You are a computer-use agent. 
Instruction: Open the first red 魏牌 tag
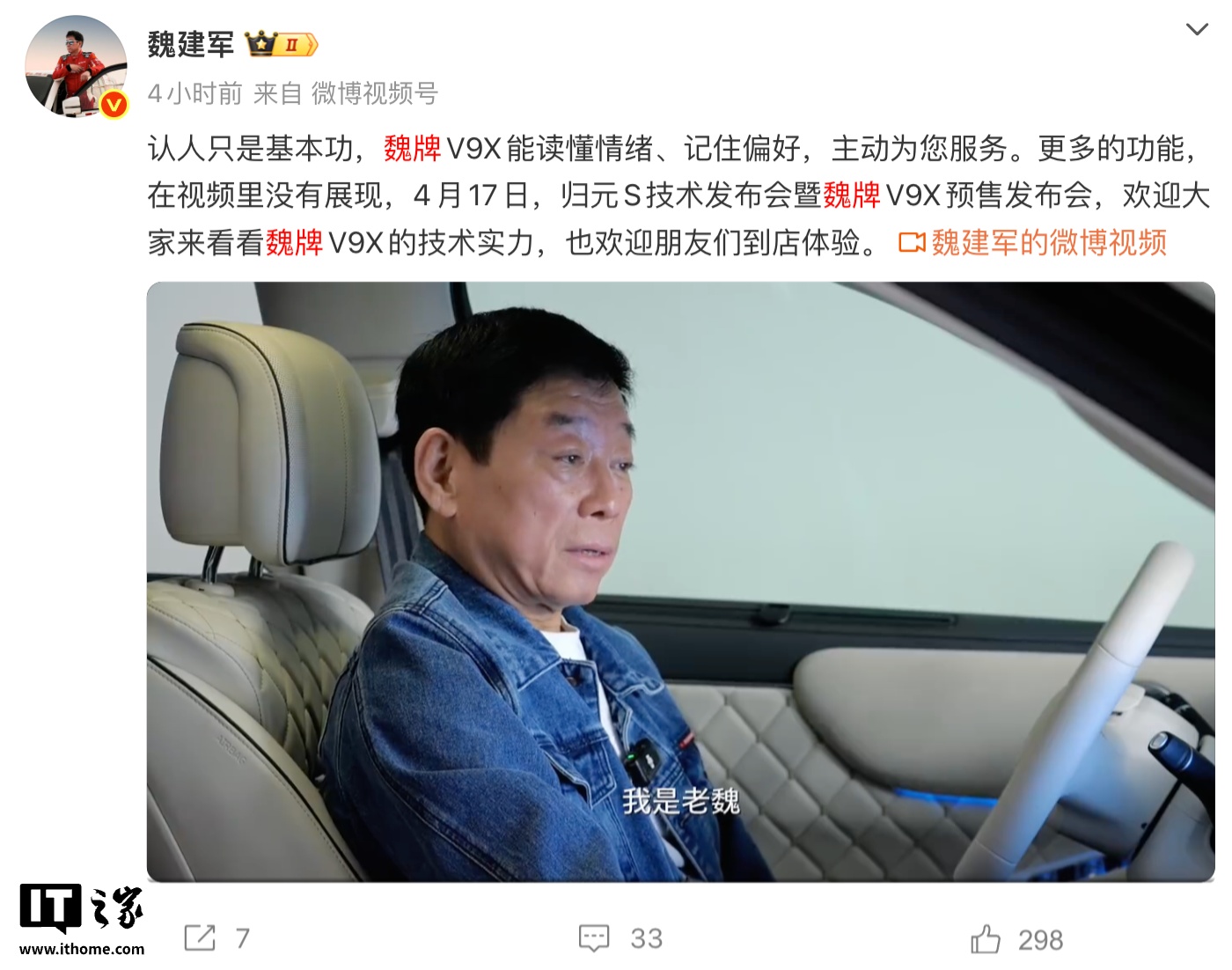click(x=412, y=149)
